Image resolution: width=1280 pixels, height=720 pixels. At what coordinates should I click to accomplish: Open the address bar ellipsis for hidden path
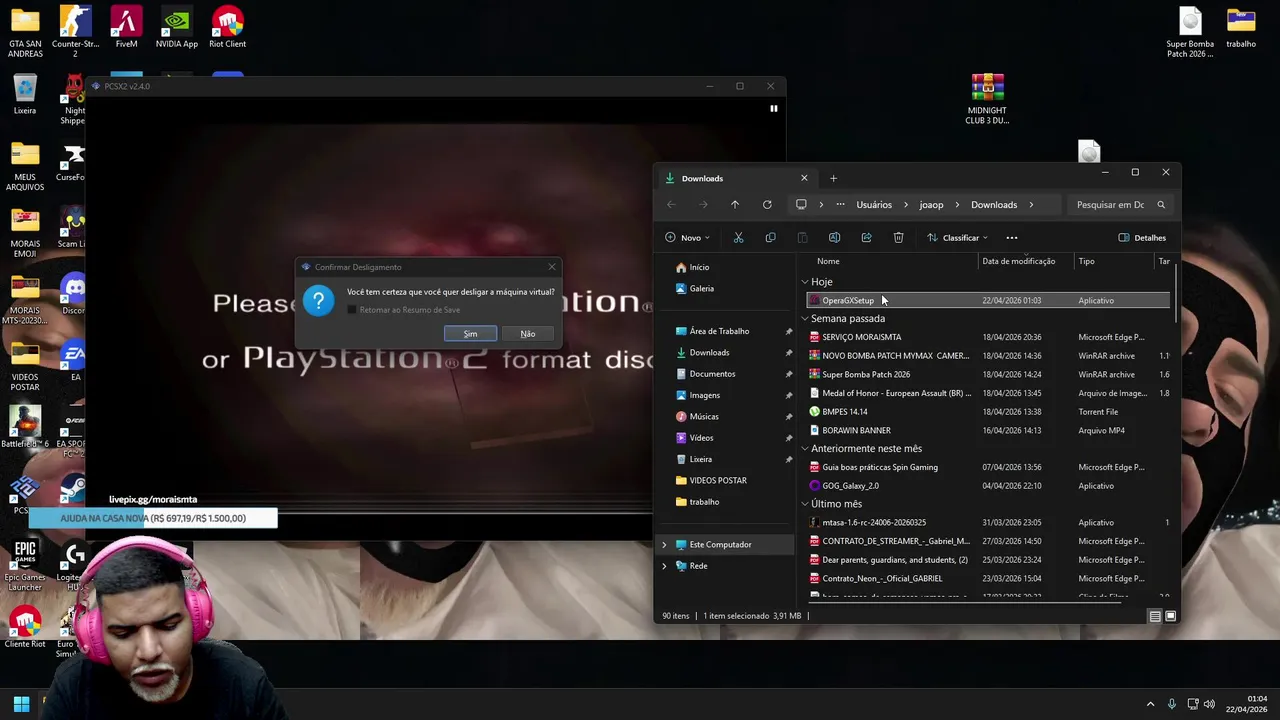(x=840, y=205)
